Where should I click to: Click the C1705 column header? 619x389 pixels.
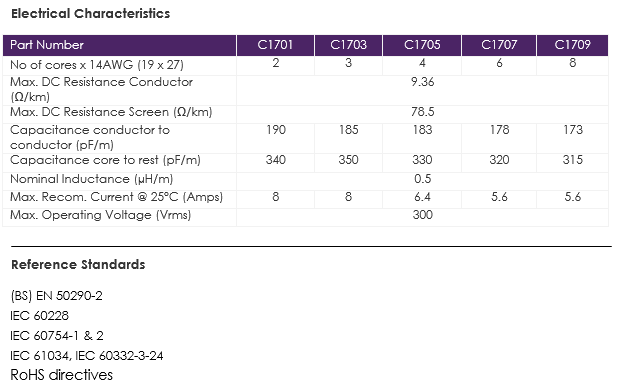click(422, 45)
